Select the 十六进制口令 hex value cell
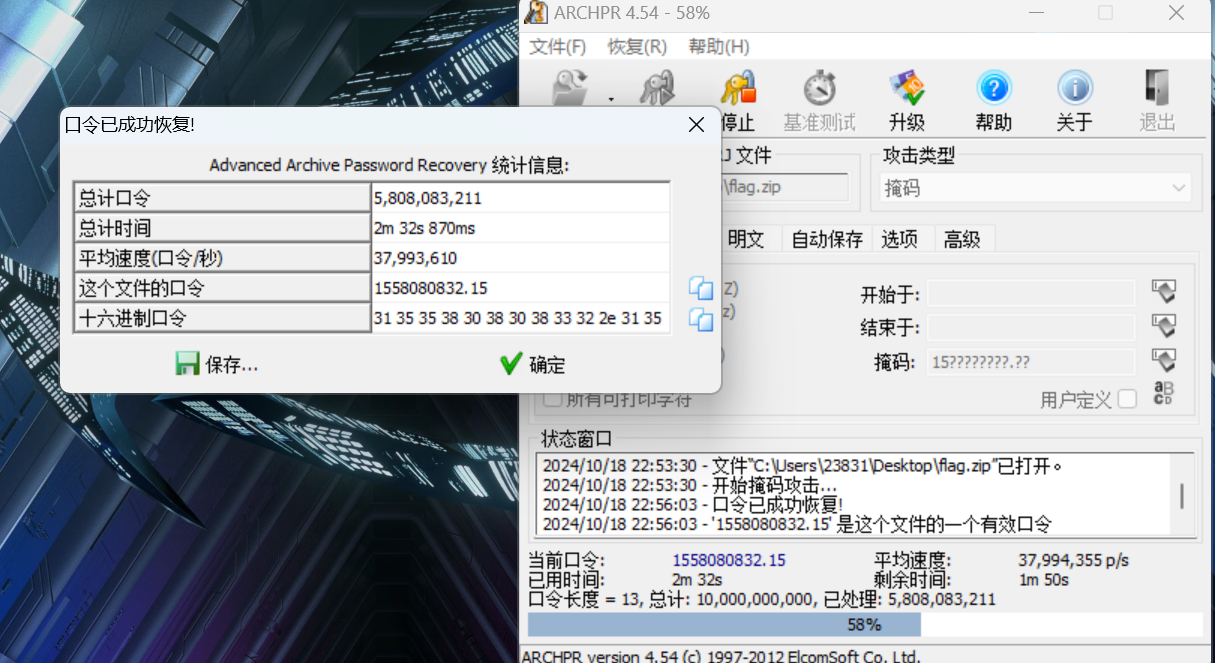Viewport: 1215px width, 663px height. pos(520,318)
